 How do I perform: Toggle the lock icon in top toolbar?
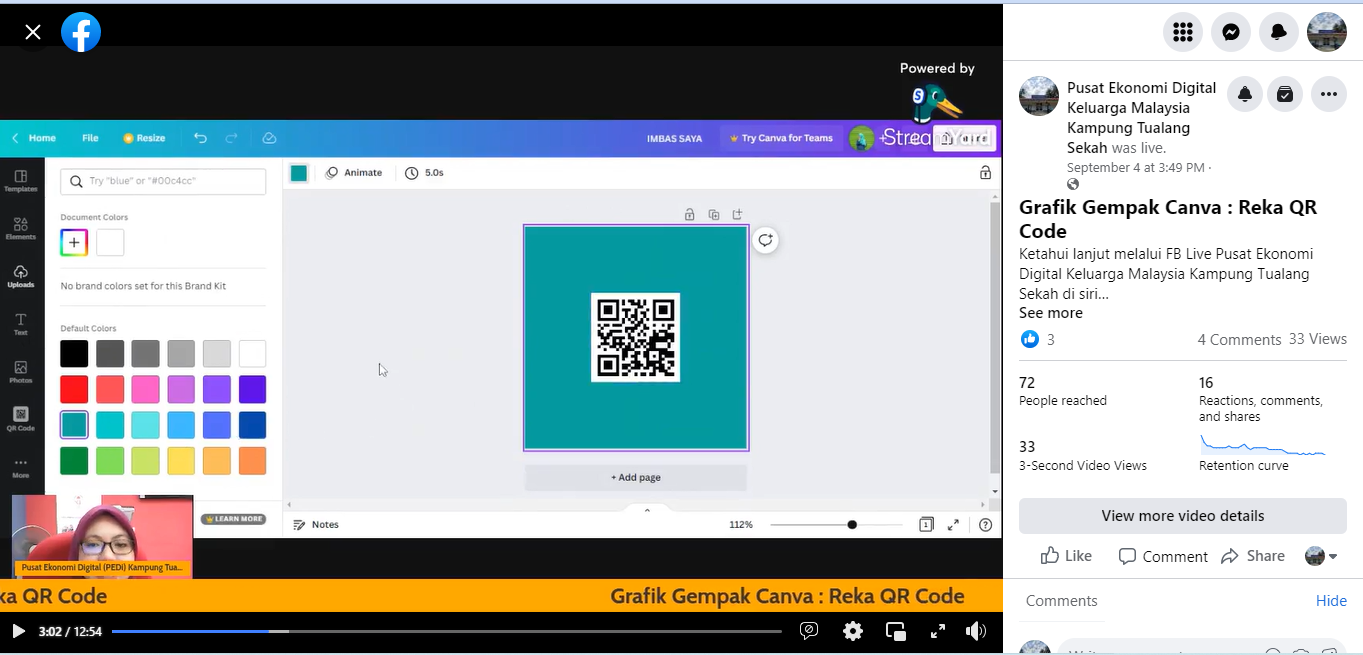coord(985,173)
